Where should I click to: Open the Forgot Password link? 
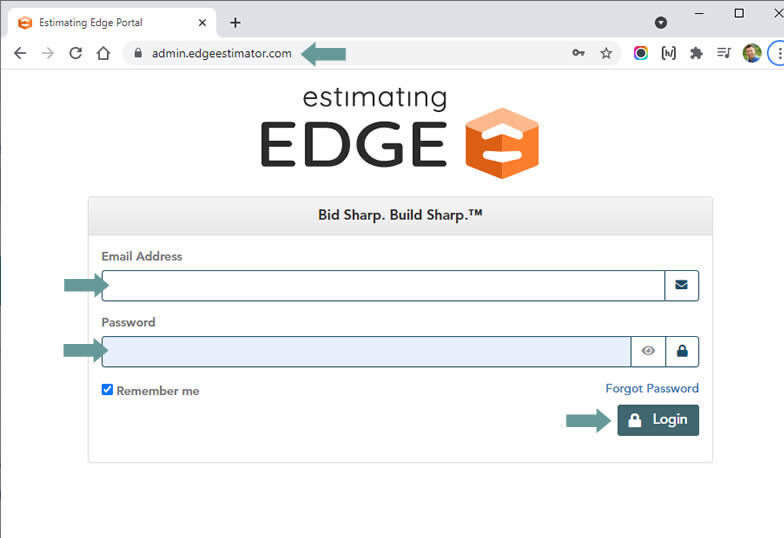coord(652,388)
